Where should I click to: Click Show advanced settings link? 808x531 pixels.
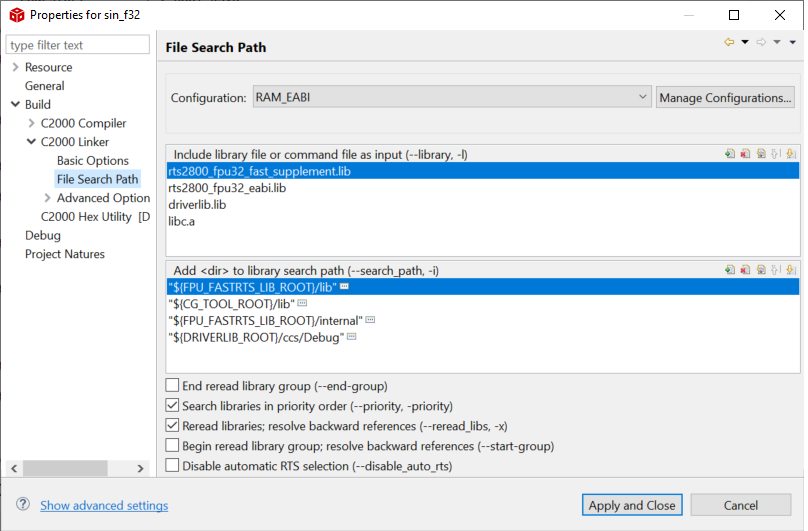(104, 506)
